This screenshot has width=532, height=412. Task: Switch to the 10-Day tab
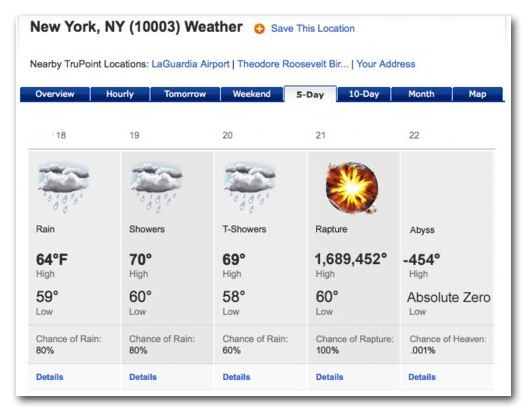(364, 94)
